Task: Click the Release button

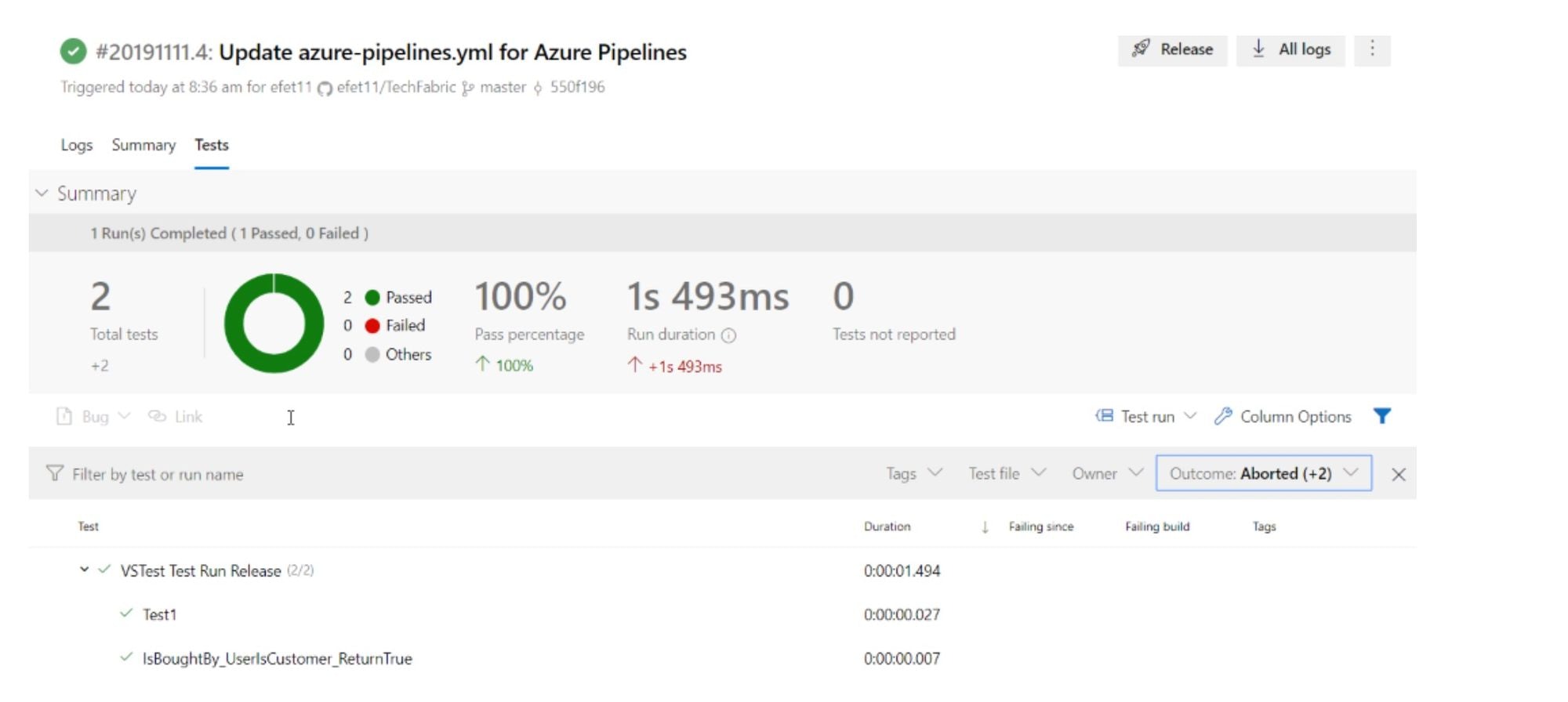Action: (x=1172, y=50)
